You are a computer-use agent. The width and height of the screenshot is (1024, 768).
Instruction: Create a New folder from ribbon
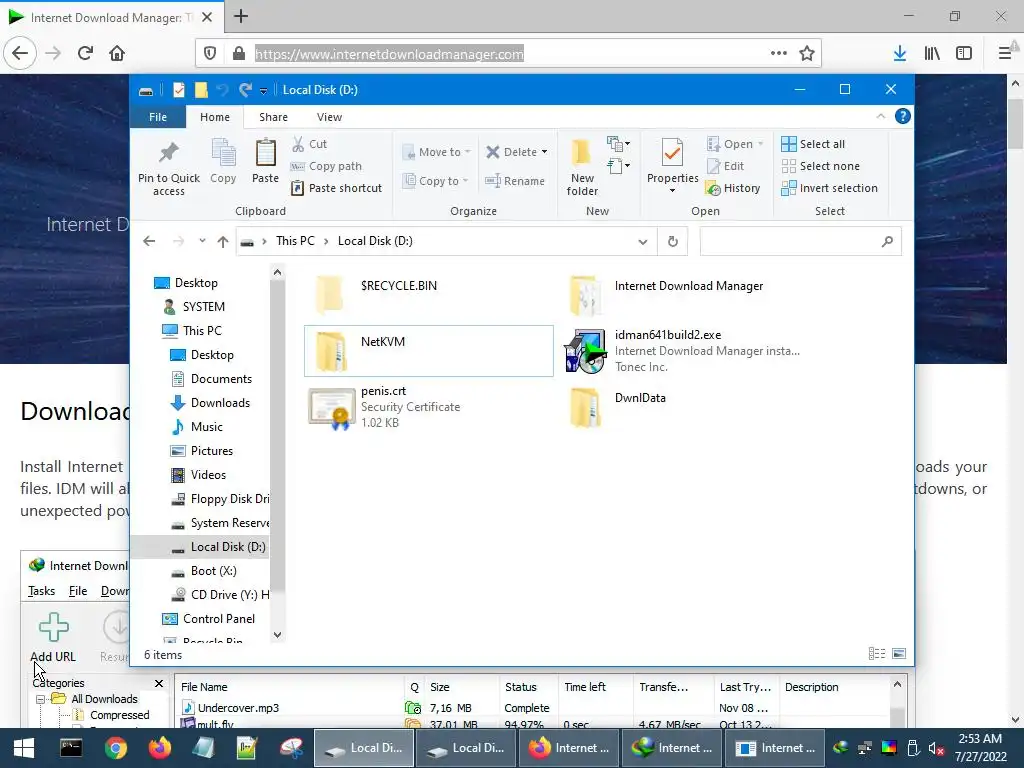582,167
